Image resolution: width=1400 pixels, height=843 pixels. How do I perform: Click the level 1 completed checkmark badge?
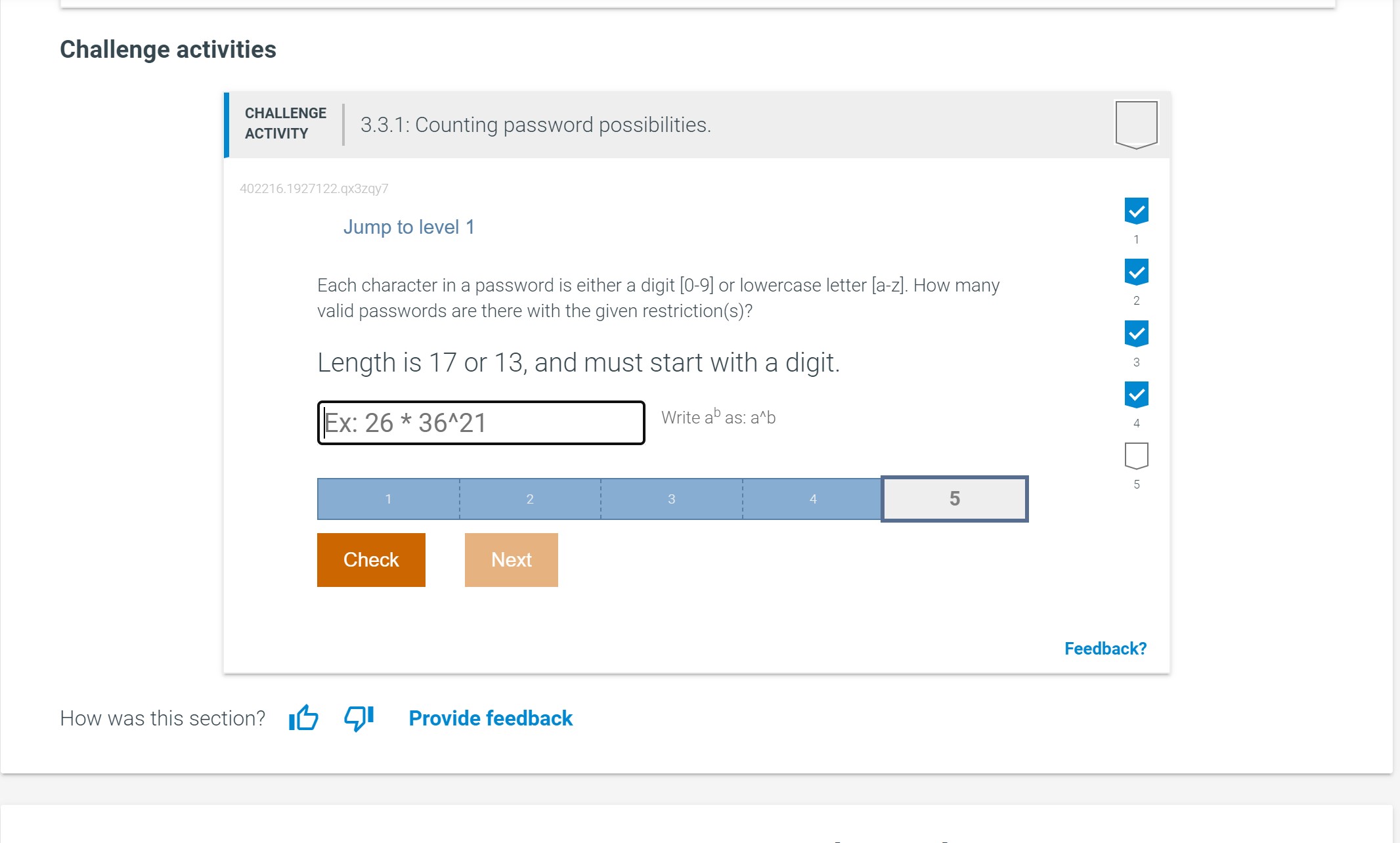1136,211
